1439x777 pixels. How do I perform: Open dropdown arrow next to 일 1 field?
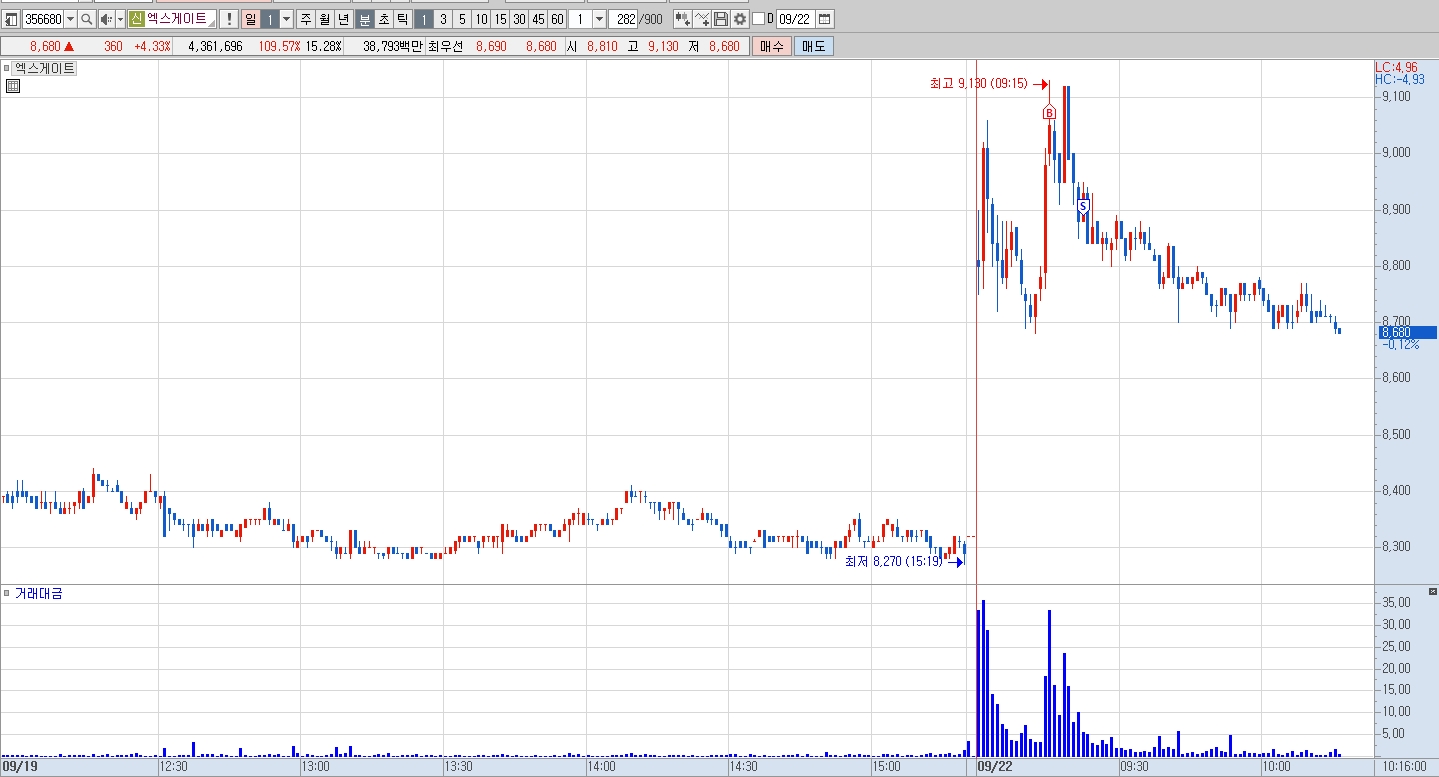pos(286,19)
